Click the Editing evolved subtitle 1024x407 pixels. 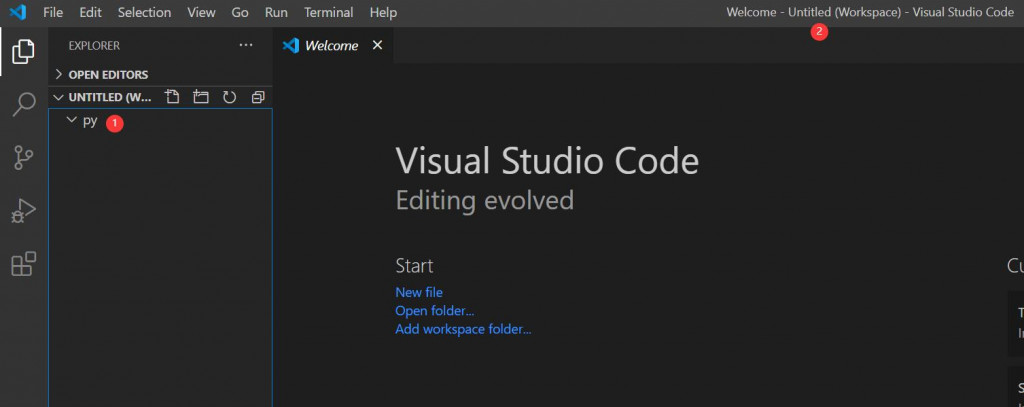485,200
